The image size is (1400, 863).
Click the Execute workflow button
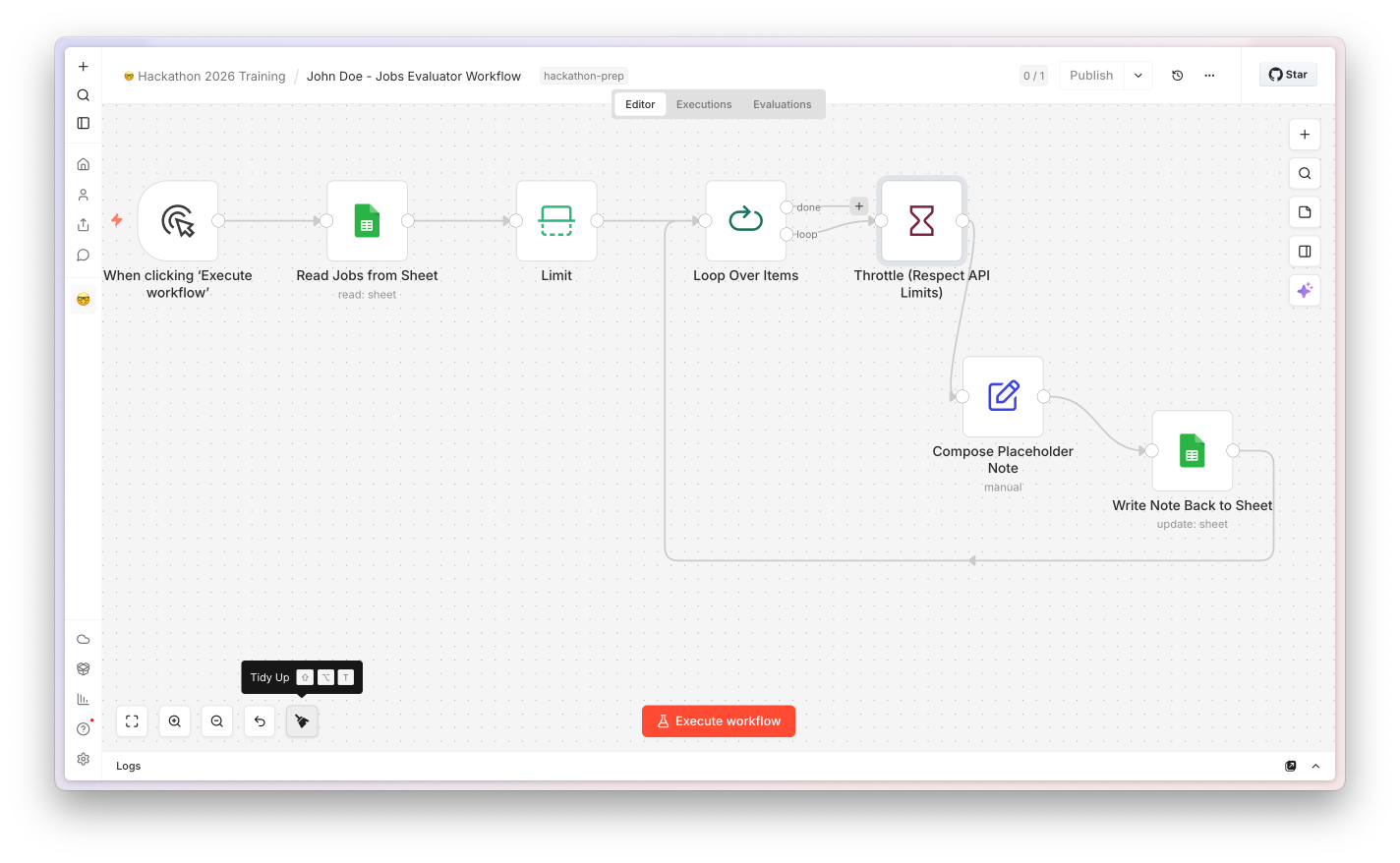tap(719, 721)
